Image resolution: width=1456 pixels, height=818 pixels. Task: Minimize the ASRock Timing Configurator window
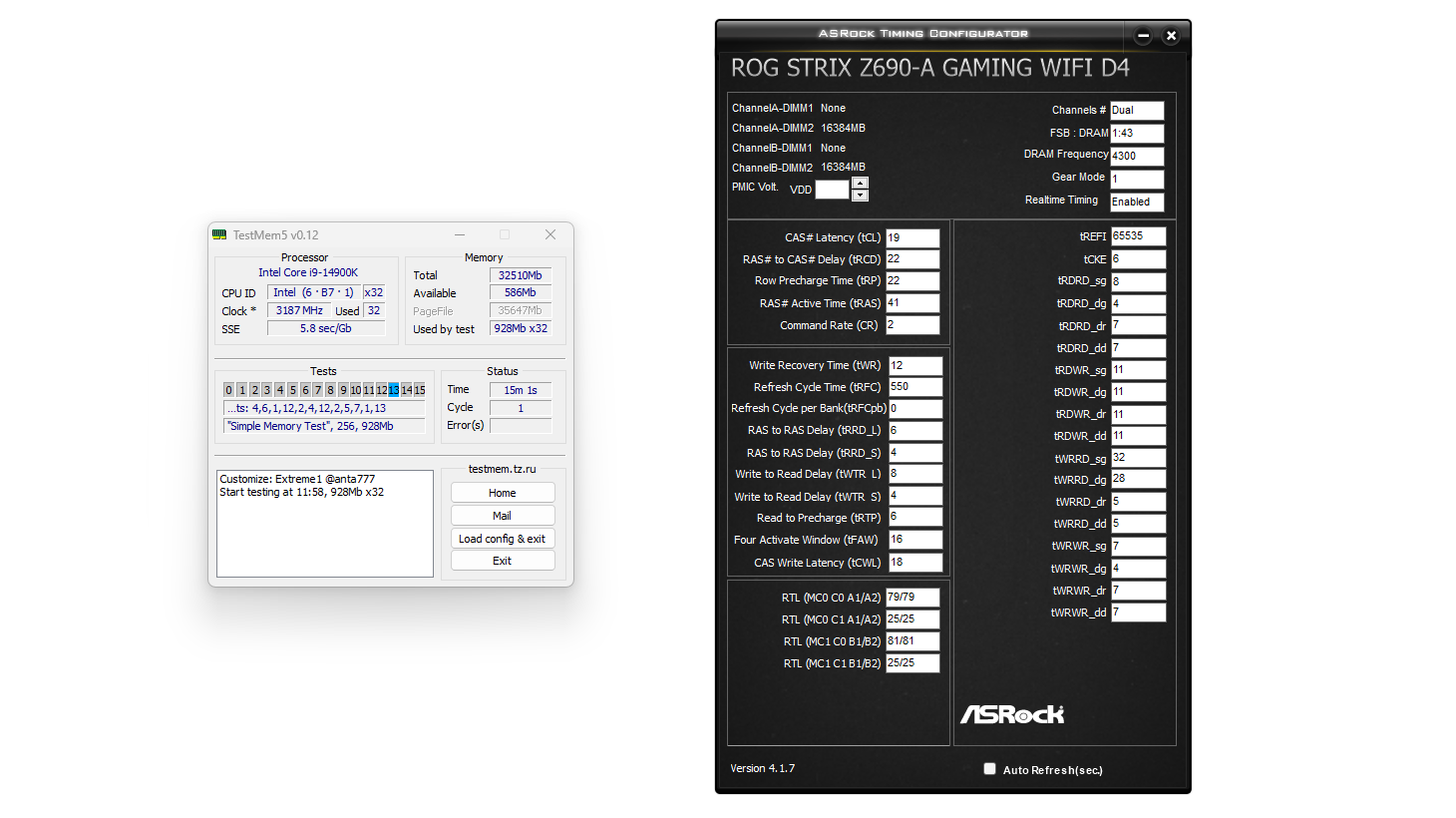(x=1143, y=36)
